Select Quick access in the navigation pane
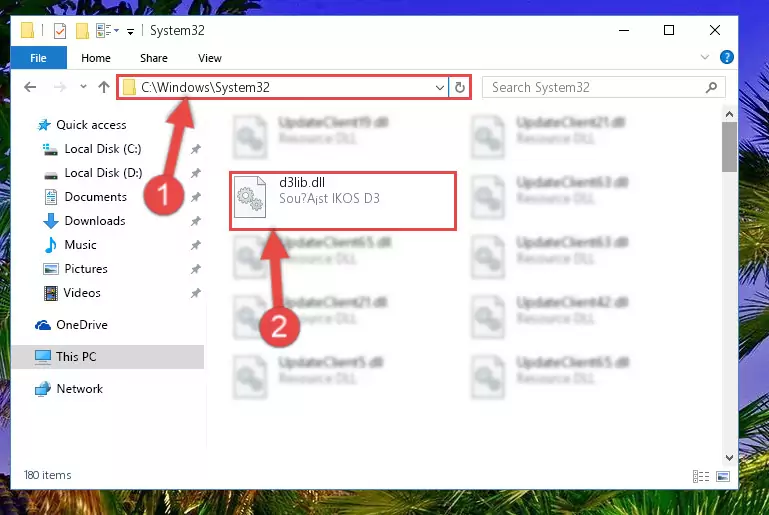 pyautogui.click(x=91, y=125)
